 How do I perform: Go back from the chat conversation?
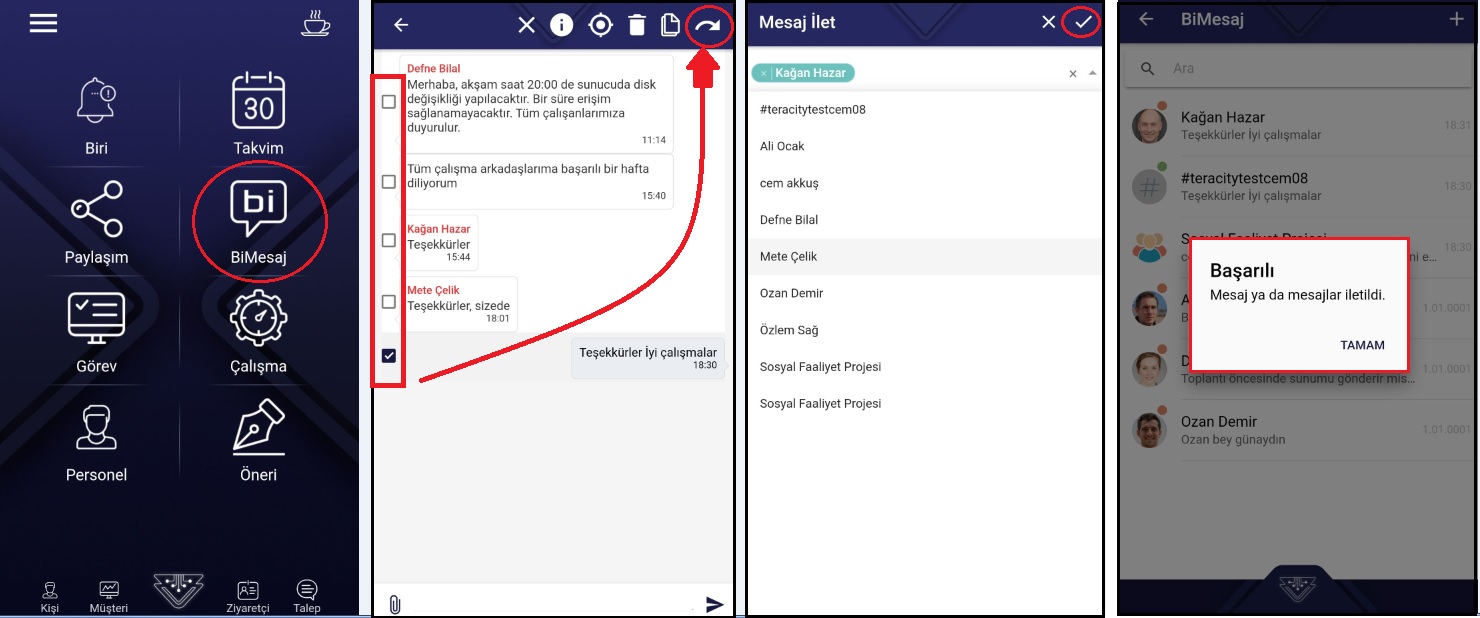pyautogui.click(x=401, y=25)
